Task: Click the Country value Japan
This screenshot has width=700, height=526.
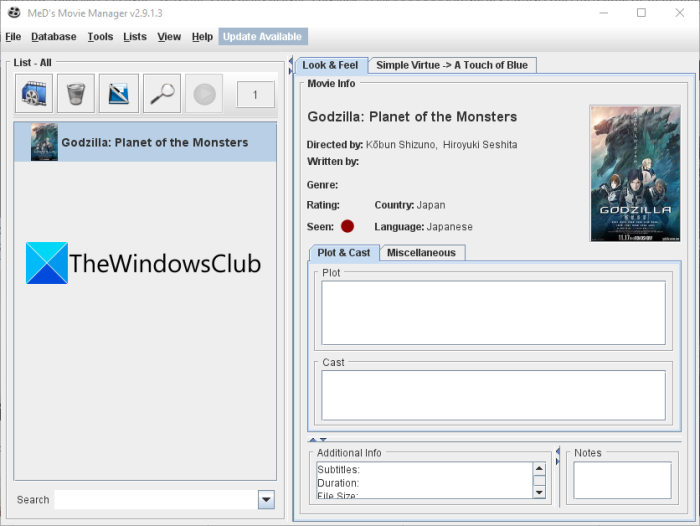Action: pyautogui.click(x=431, y=205)
